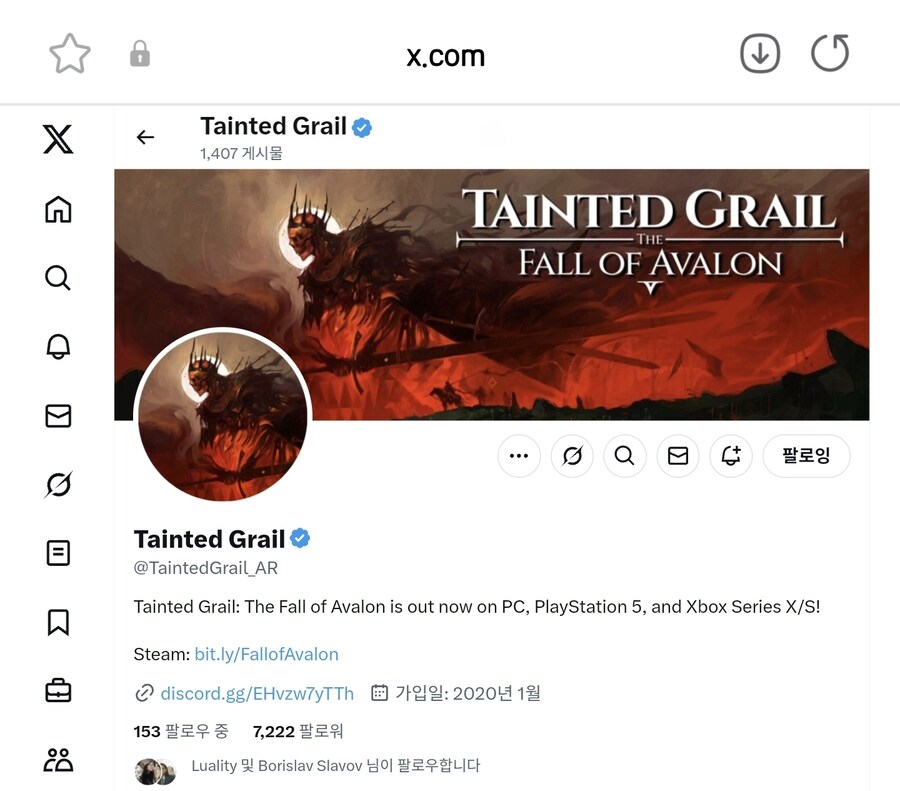Open Bookmarks in sidebar
Screen dimensions: 900x791
[x=58, y=622]
